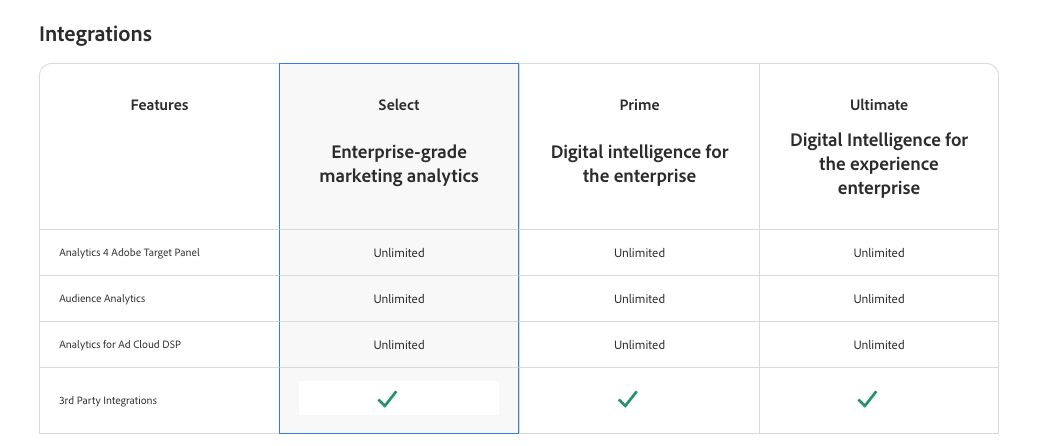This screenshot has height=446, width=1041.
Task: Click the Prime plan 3rd Party Integrations checkmark
Action: [x=628, y=399]
